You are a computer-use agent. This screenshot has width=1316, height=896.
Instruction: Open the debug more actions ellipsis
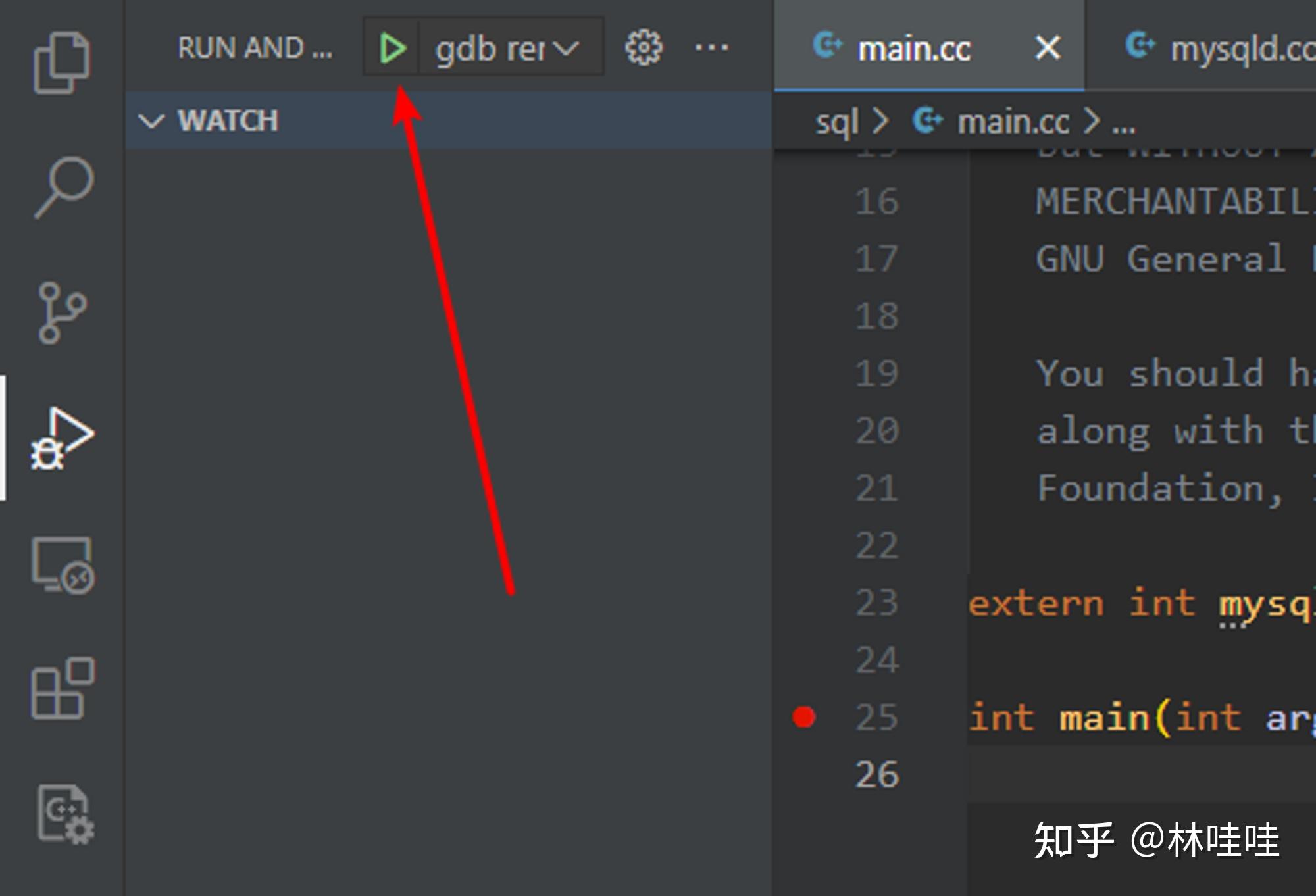712,47
